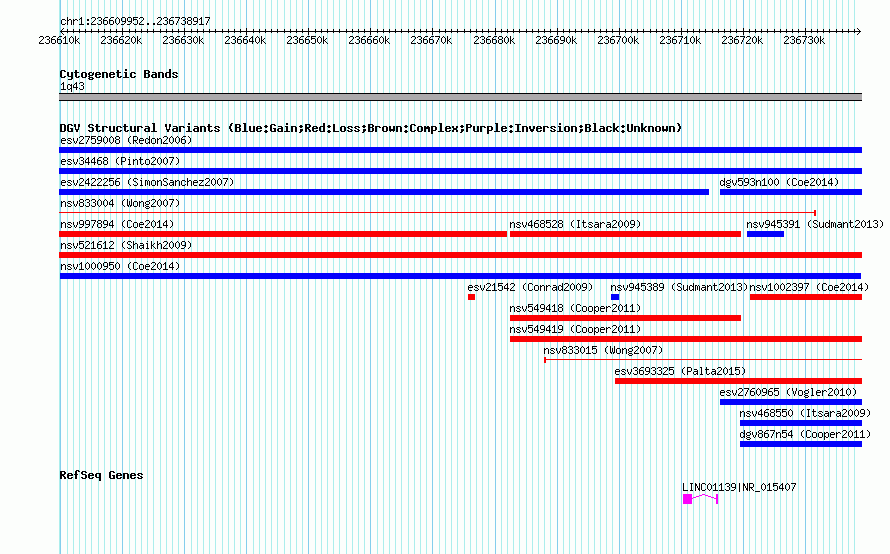This screenshot has height=554, width=890.
Task: Select nsv945391 (Sudmant2013) small blue bar
Action: (765, 234)
